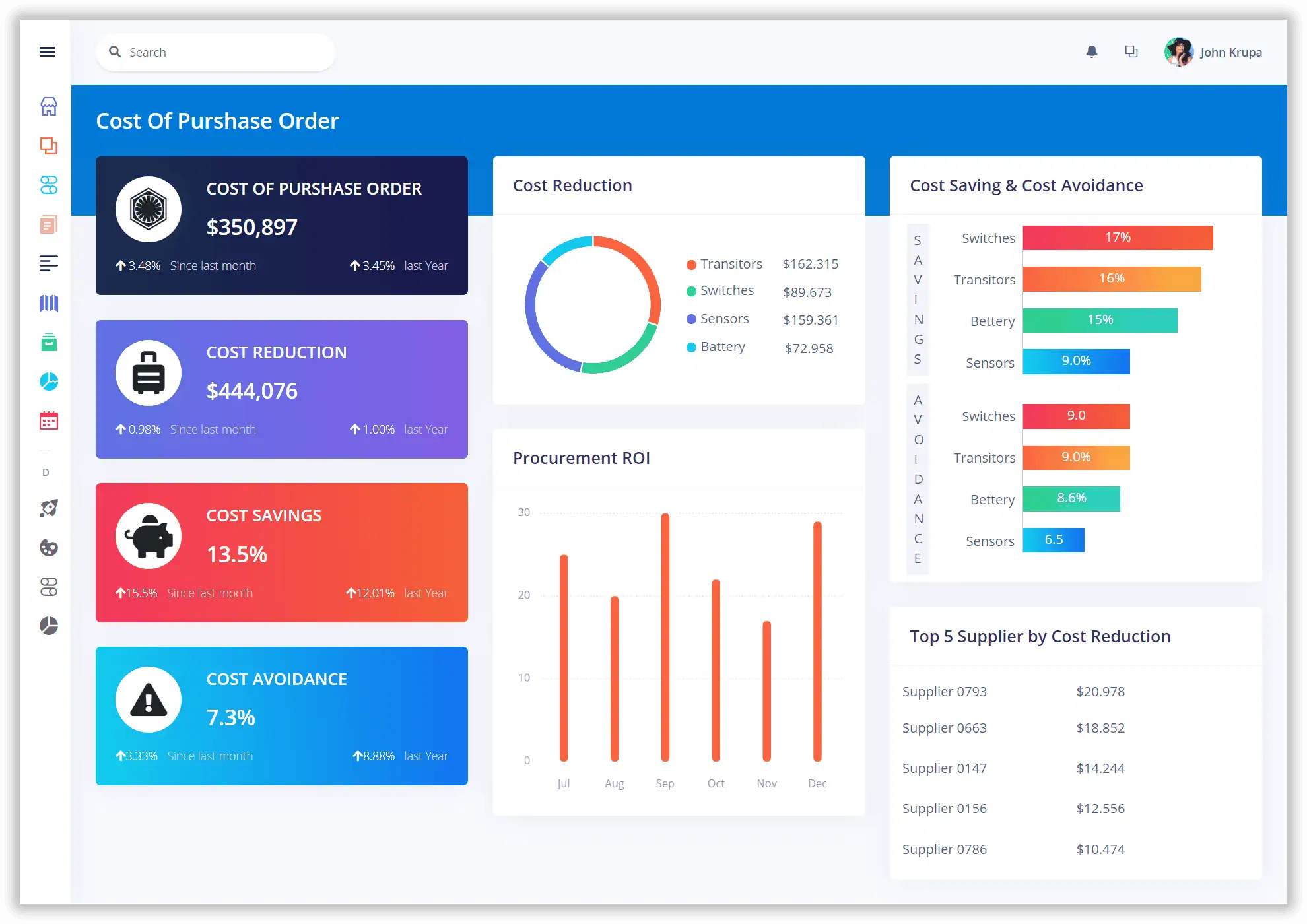Click the Sensors legend entry in donut chart

click(718, 319)
